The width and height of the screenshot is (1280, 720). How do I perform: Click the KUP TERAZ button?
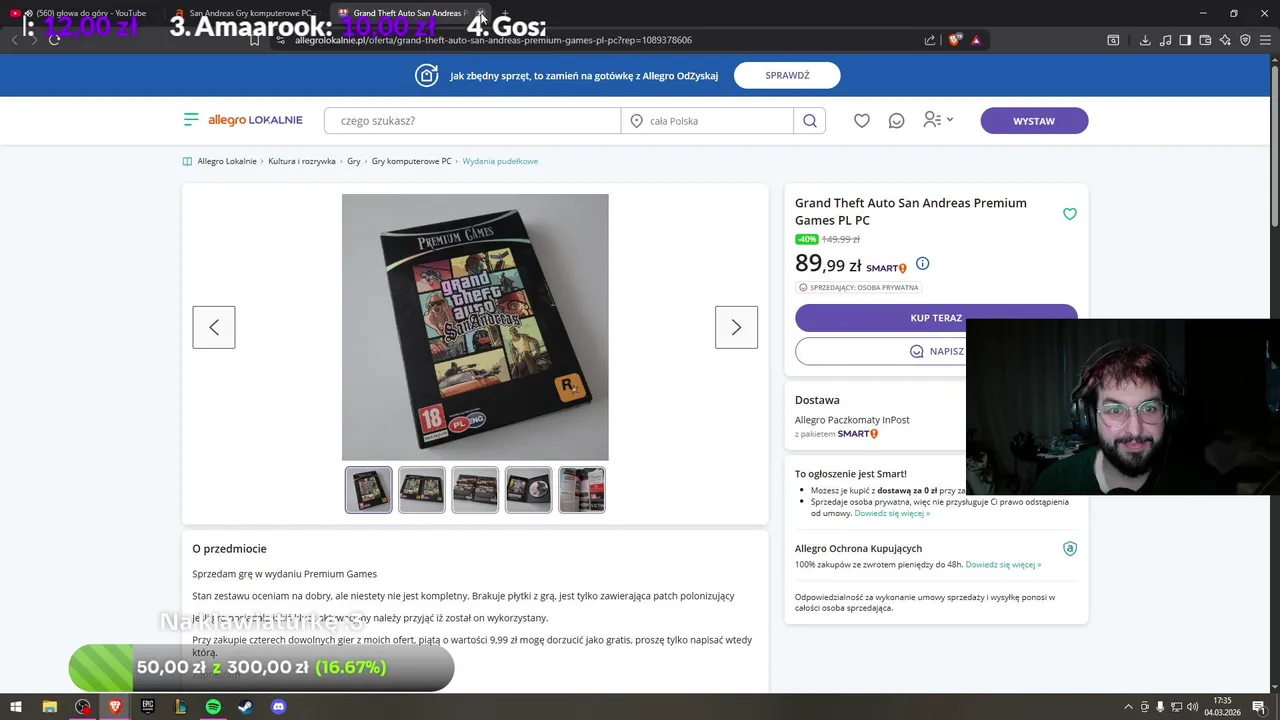click(936, 318)
